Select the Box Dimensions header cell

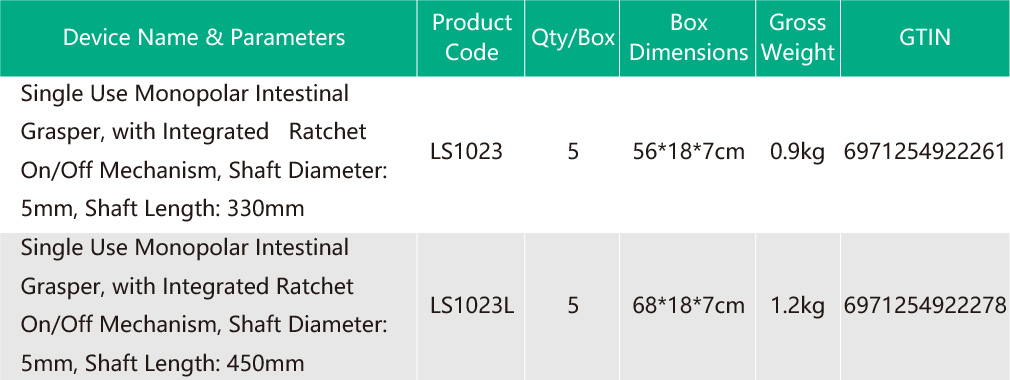(x=689, y=37)
